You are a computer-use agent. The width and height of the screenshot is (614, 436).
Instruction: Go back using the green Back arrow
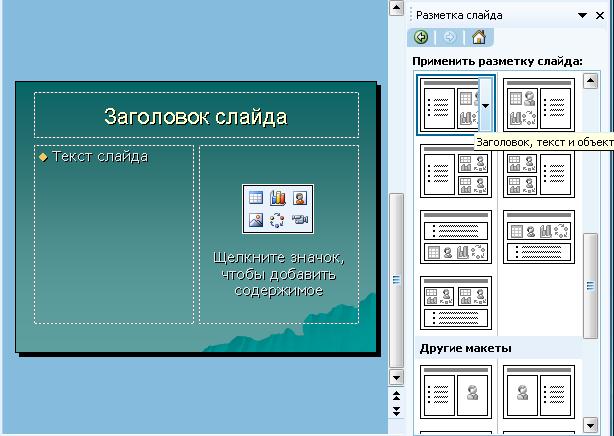point(421,37)
